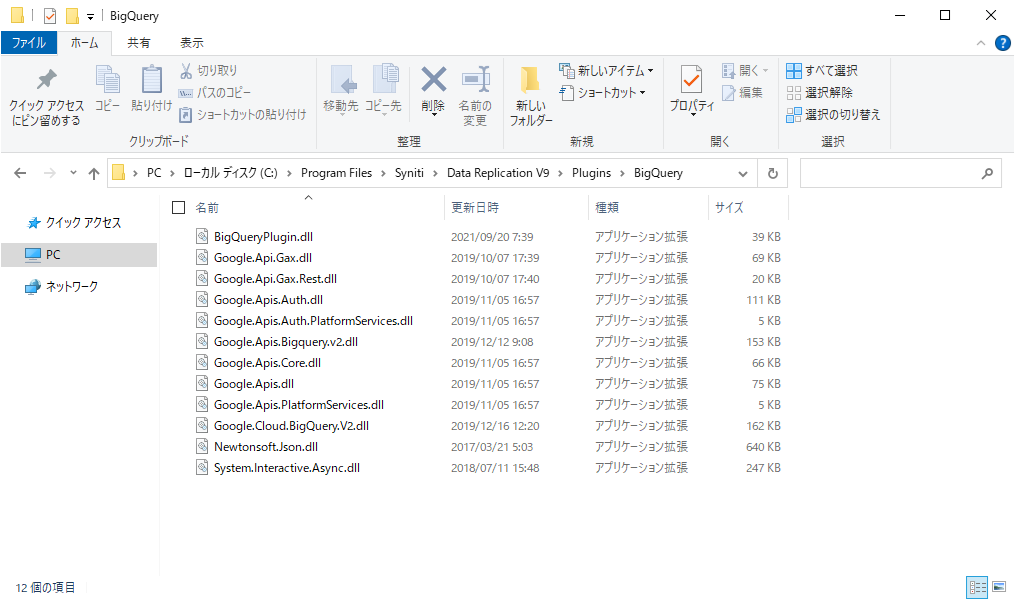Expand the address bar history dropdown
The image size is (1015, 600).
pos(742,173)
